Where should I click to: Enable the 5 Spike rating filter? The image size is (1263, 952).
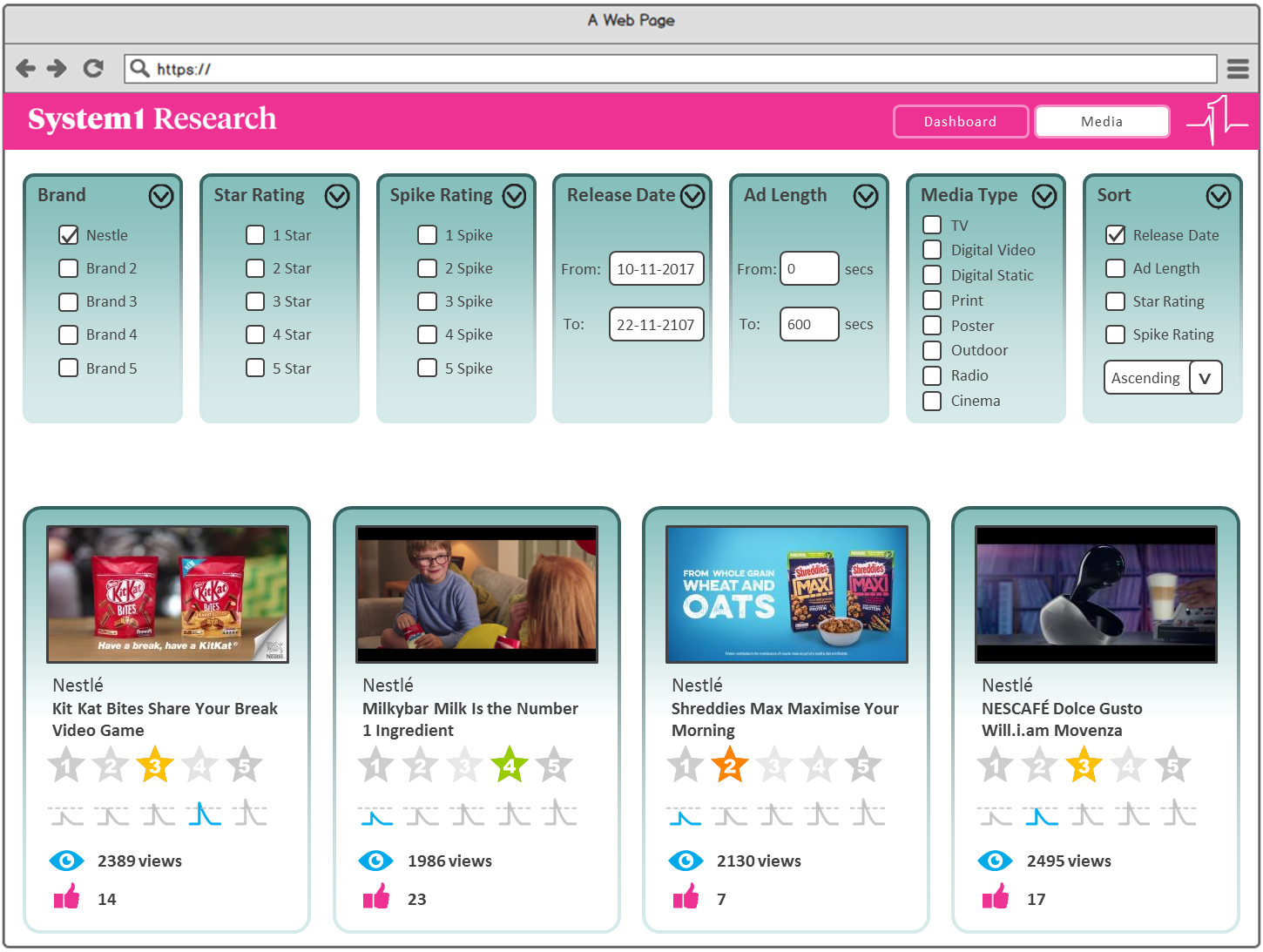pos(427,368)
